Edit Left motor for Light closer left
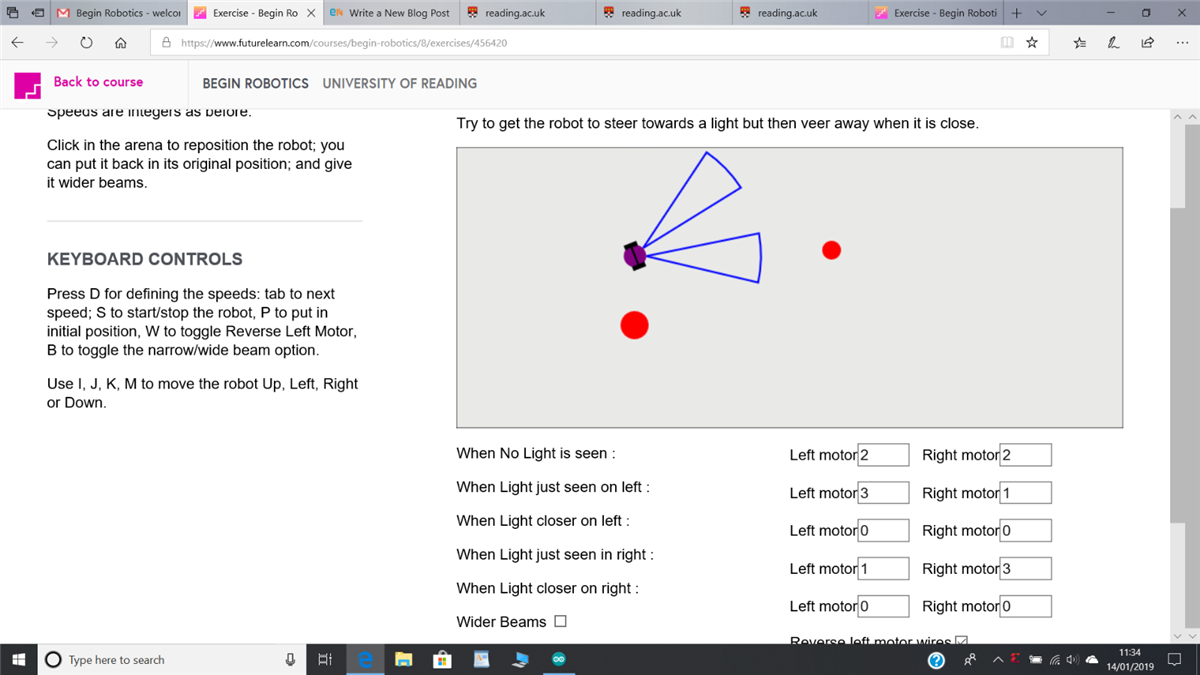The width and height of the screenshot is (1200, 675). pyautogui.click(x=883, y=531)
